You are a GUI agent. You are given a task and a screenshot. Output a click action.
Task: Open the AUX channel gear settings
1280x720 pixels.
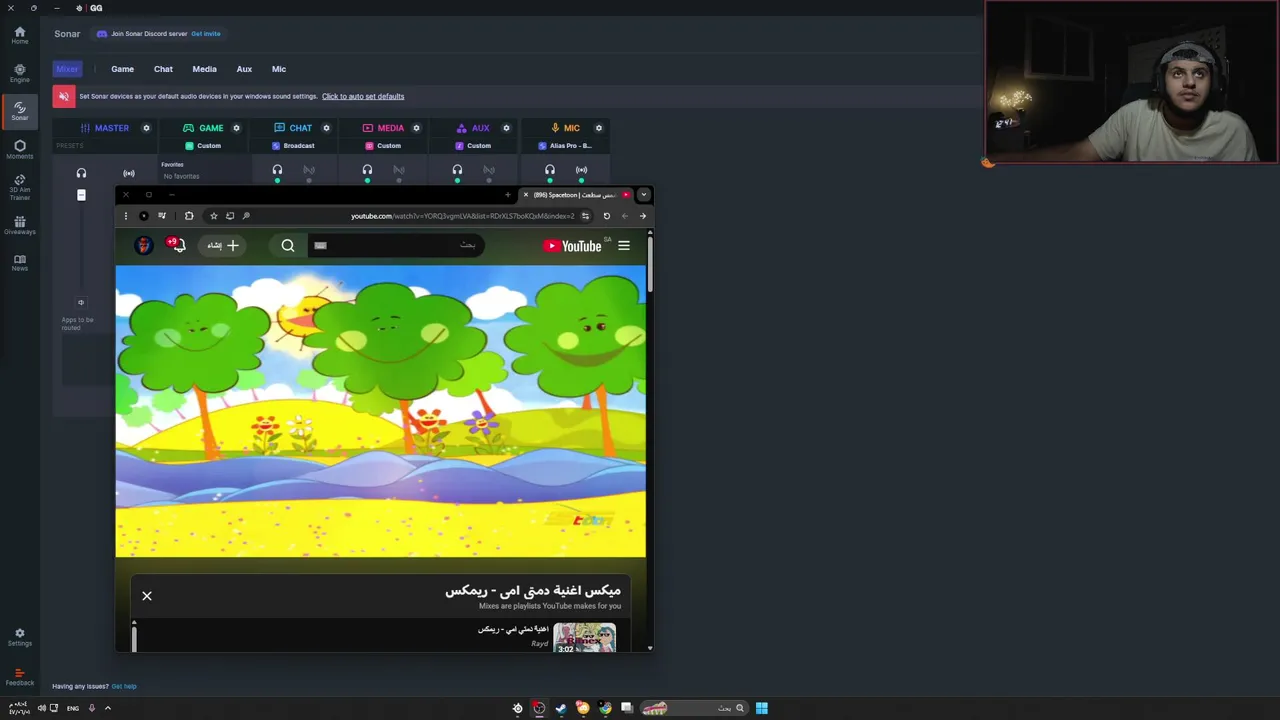[506, 128]
